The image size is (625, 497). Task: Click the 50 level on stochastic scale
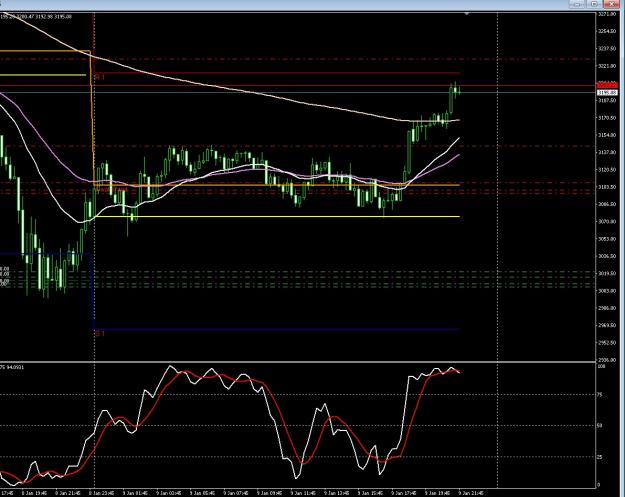tap(599, 426)
